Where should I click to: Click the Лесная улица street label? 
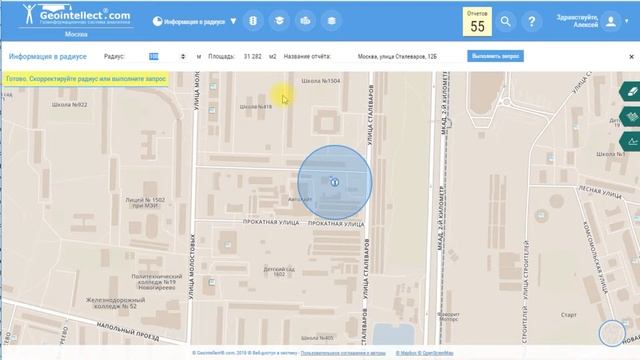[600, 192]
